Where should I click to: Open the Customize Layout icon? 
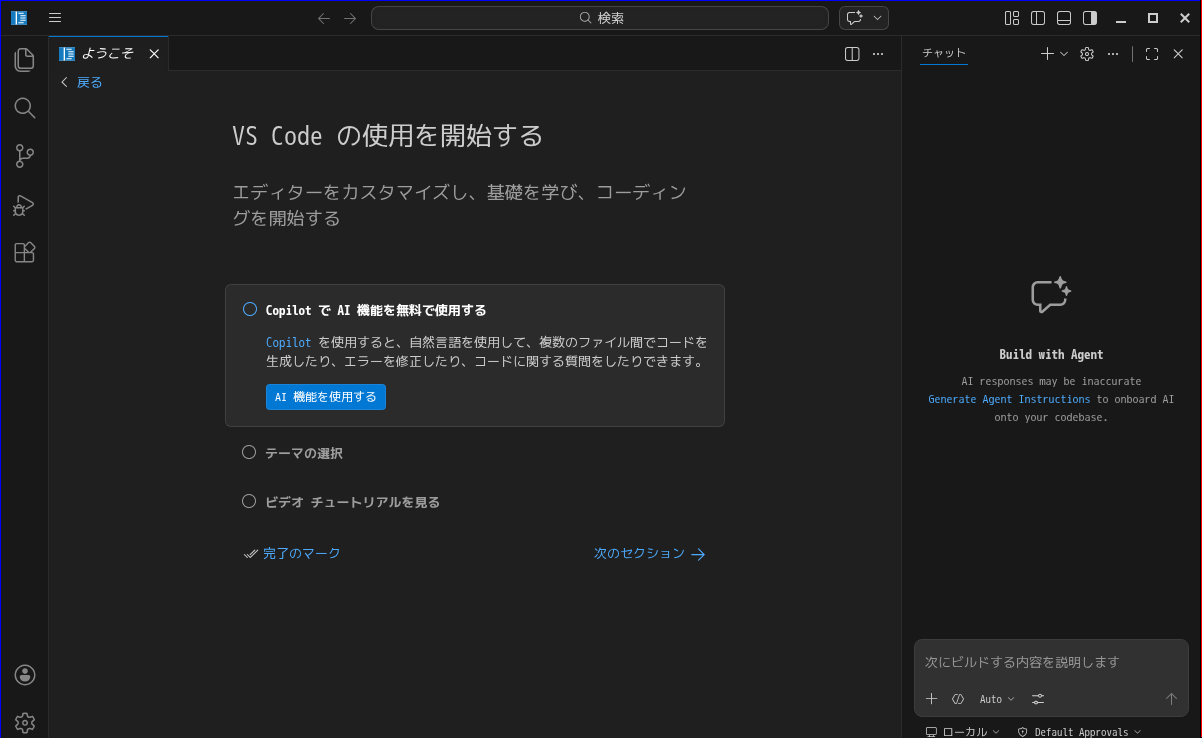[x=1012, y=18]
